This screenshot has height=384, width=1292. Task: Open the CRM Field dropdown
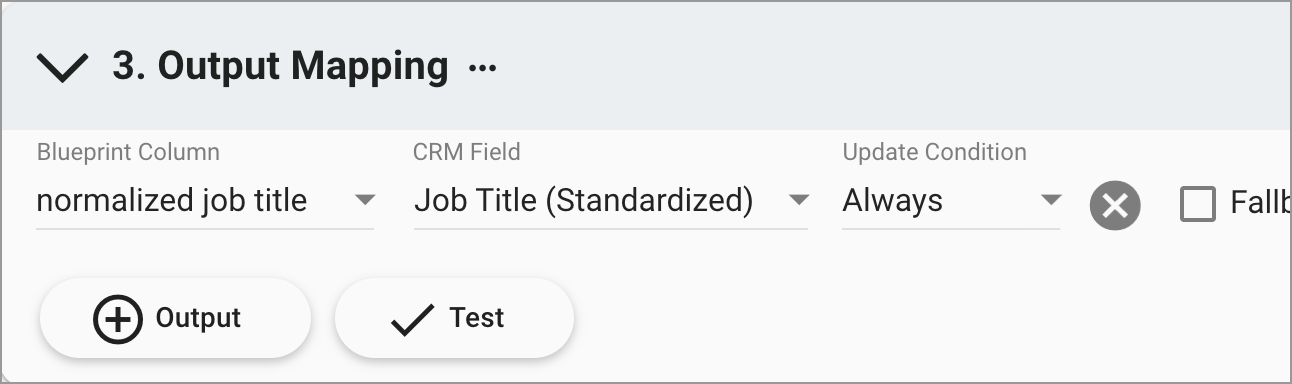[x=611, y=201]
